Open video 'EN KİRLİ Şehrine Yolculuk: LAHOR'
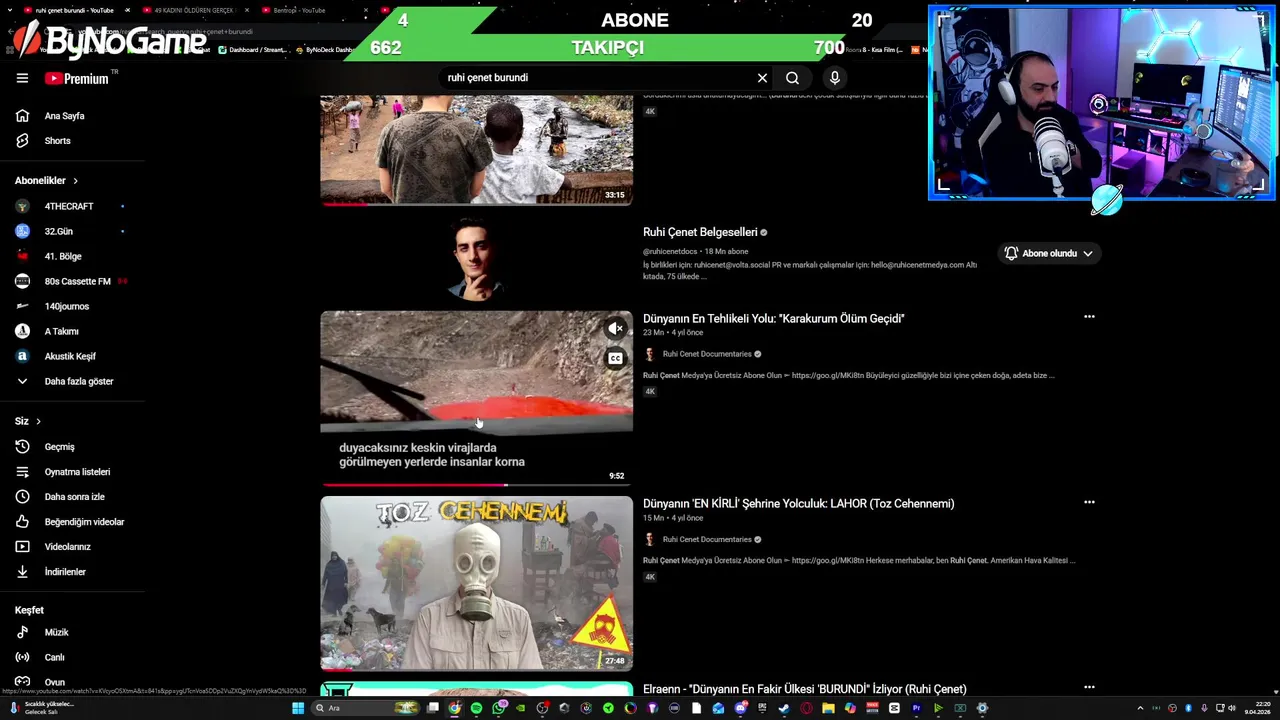 (x=798, y=503)
